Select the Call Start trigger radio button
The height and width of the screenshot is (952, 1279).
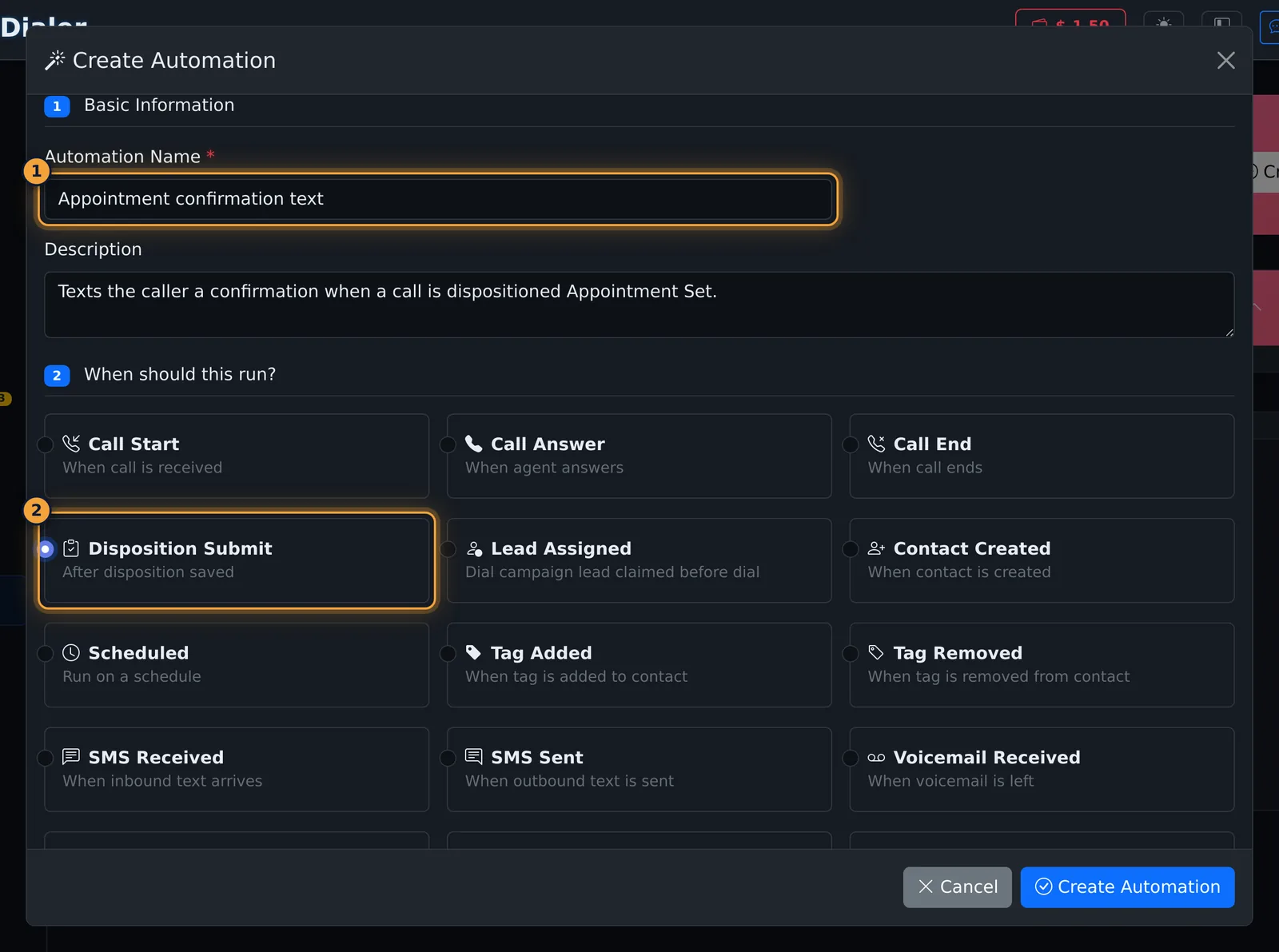(x=46, y=444)
